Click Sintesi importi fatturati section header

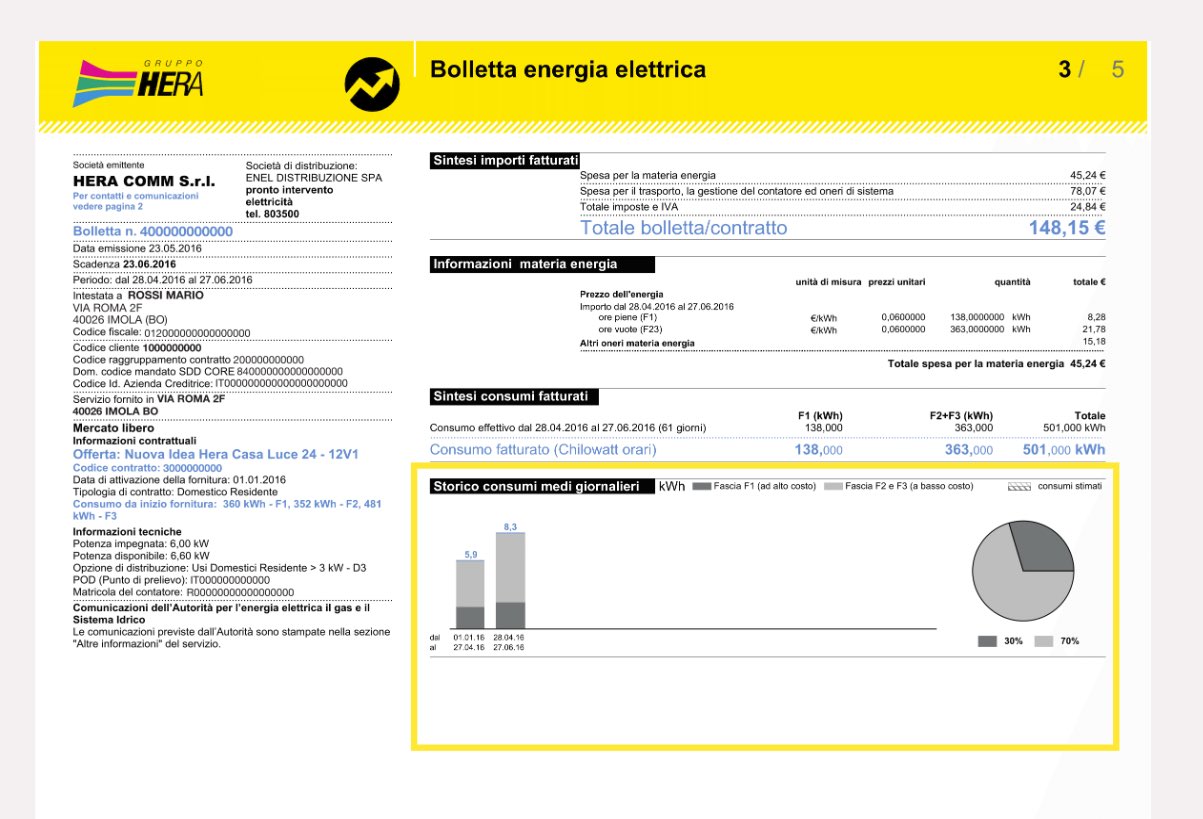pos(505,160)
